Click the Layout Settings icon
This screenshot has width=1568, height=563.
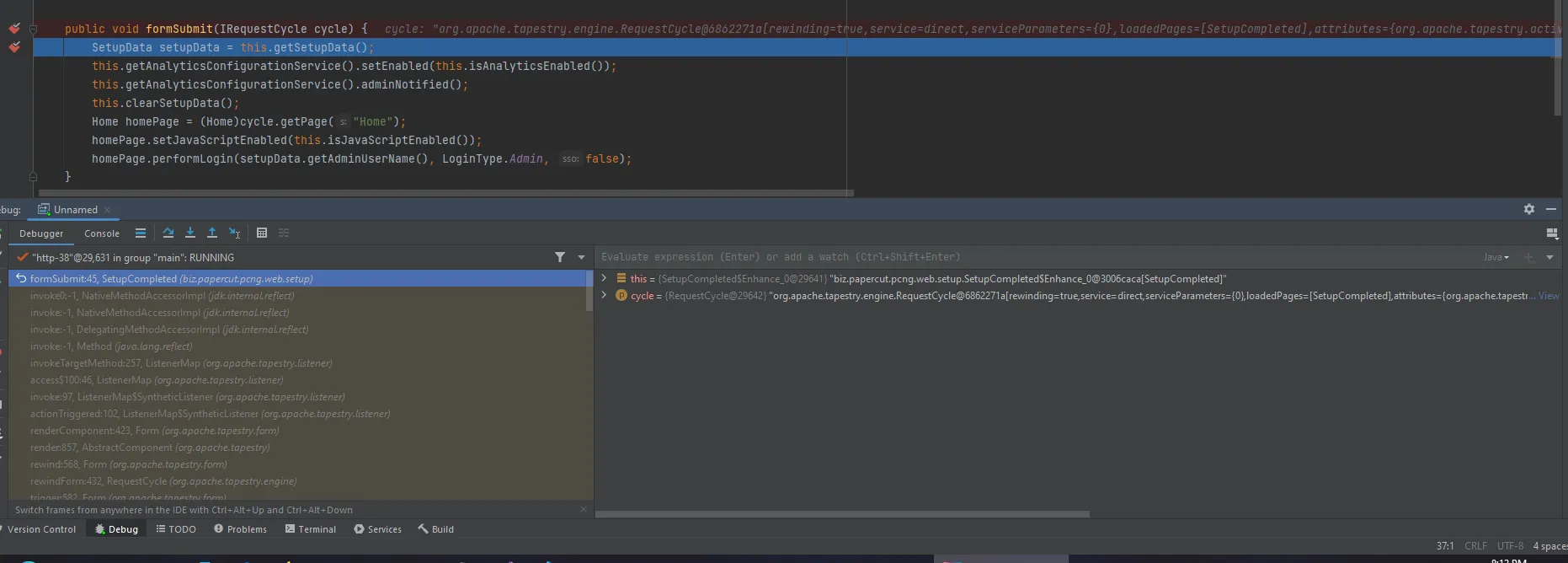coord(1552,233)
